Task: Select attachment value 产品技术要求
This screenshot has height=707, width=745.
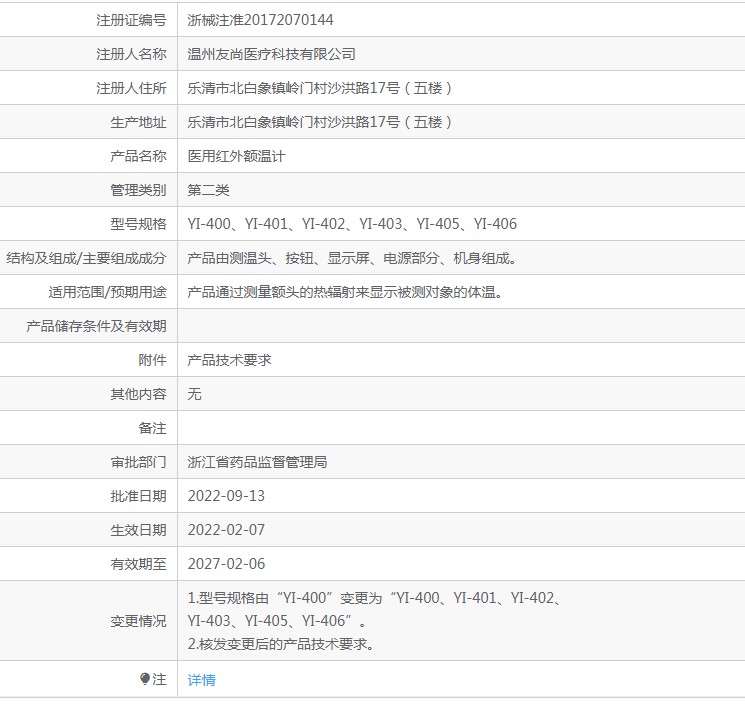Action: click(x=229, y=360)
